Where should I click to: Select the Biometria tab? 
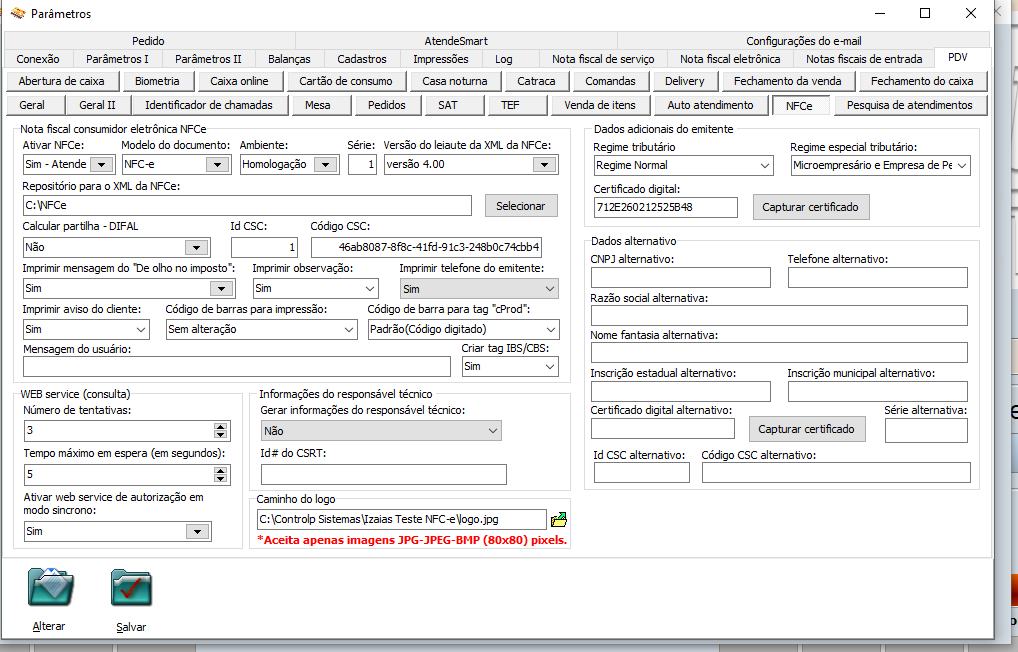157,81
